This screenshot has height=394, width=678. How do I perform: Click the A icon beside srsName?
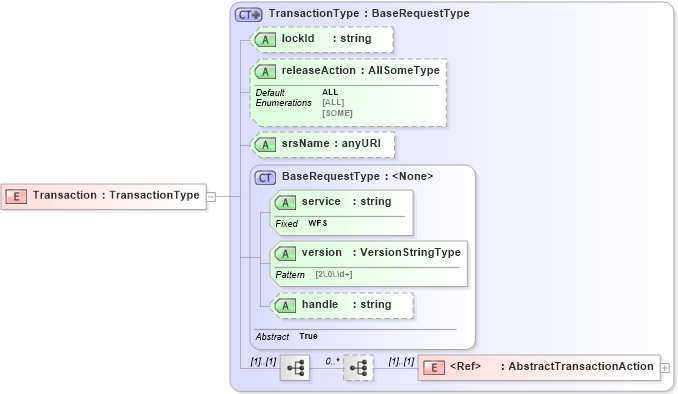265,145
